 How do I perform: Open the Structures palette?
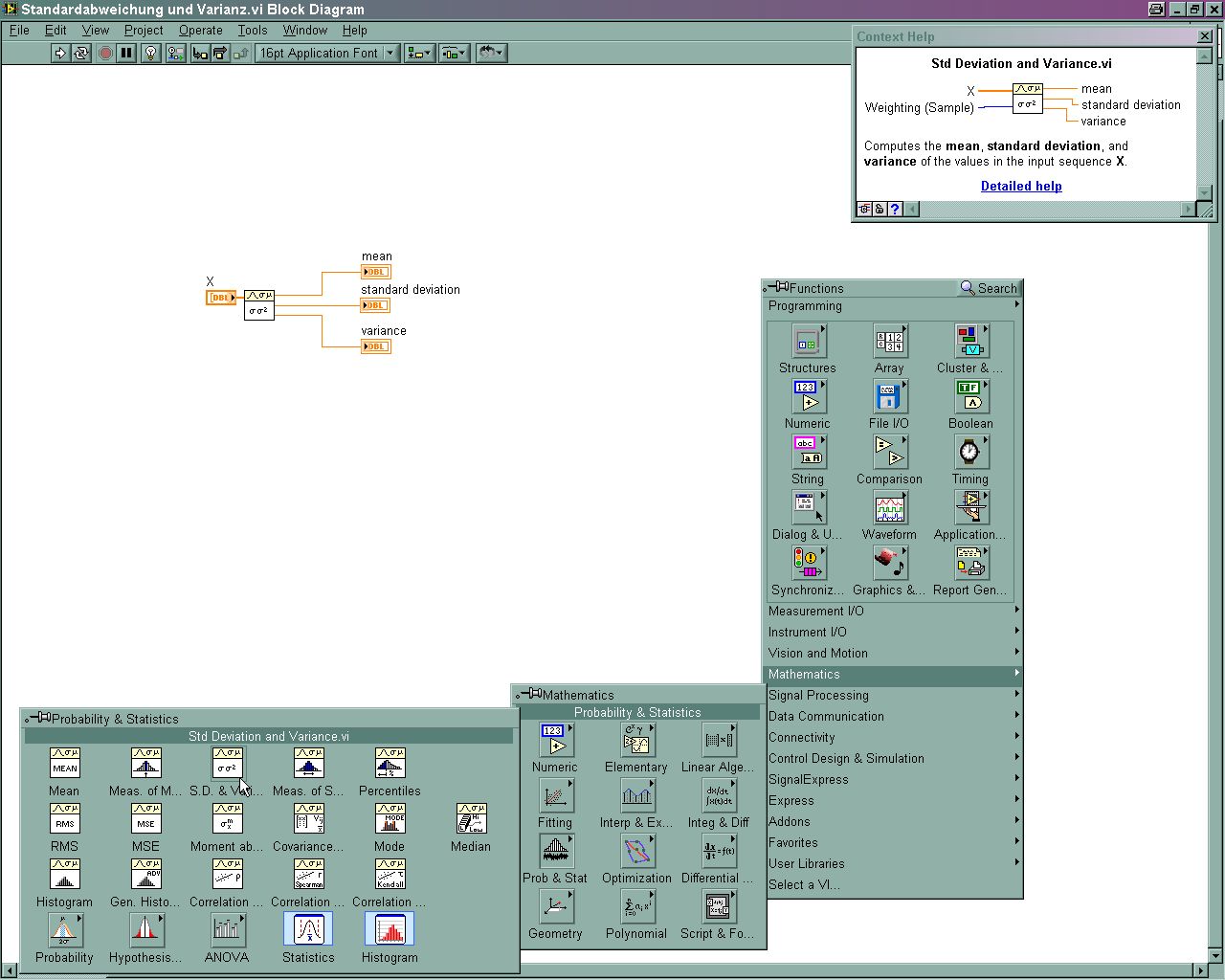(x=807, y=341)
